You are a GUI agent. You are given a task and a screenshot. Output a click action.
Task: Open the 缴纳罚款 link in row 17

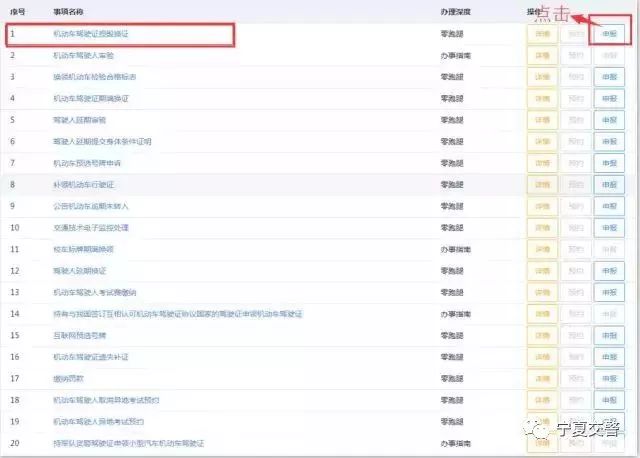(x=68, y=379)
